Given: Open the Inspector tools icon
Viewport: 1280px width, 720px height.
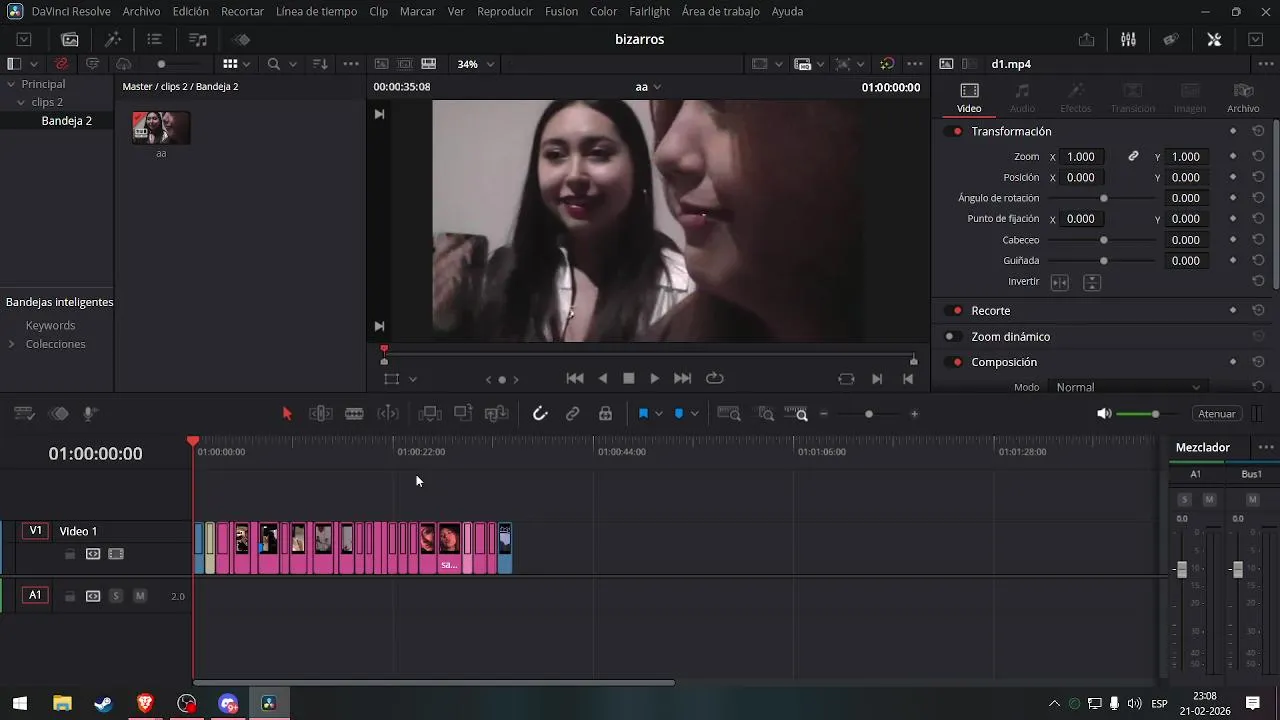Looking at the screenshot, I should click(x=1214, y=39).
